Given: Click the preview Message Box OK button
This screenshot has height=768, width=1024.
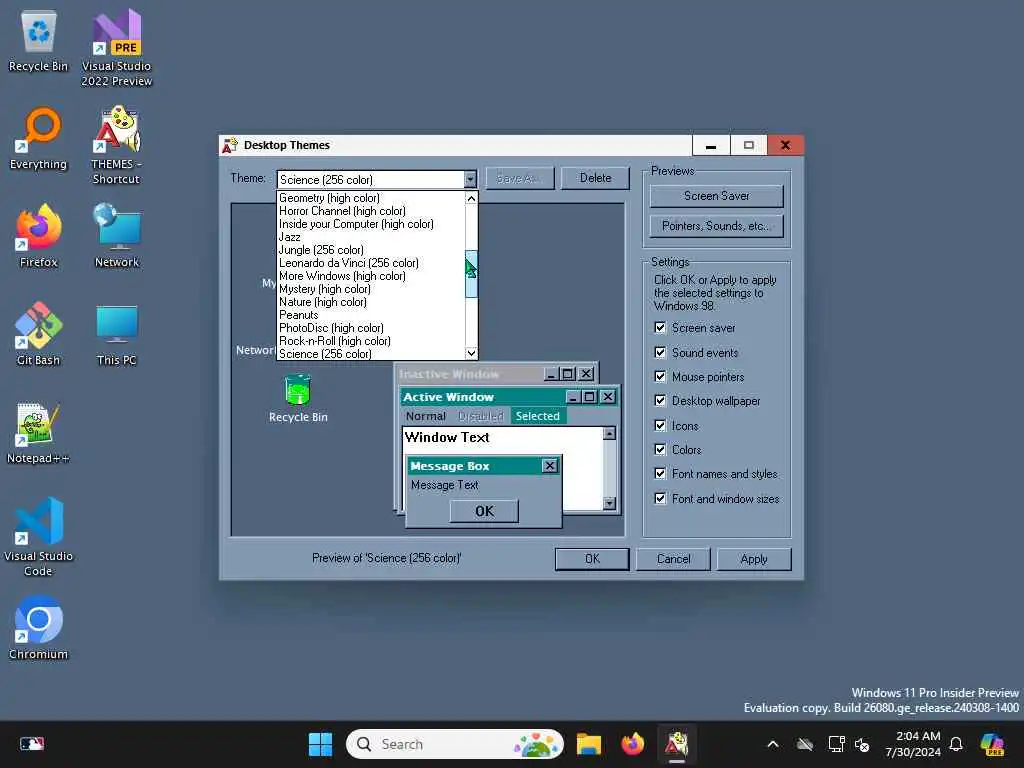Looking at the screenshot, I should 484,511.
